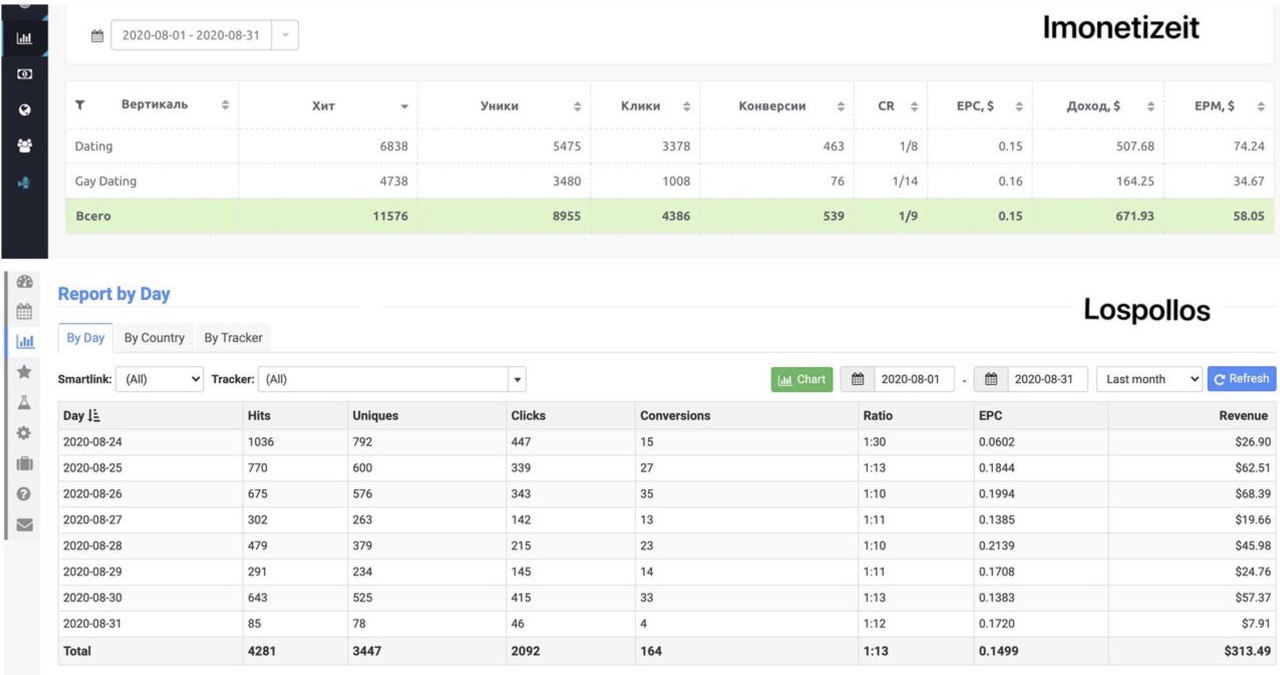Click the sort arrows in the Вертикаль column header
The width and height of the screenshot is (1280, 675).
(225, 105)
